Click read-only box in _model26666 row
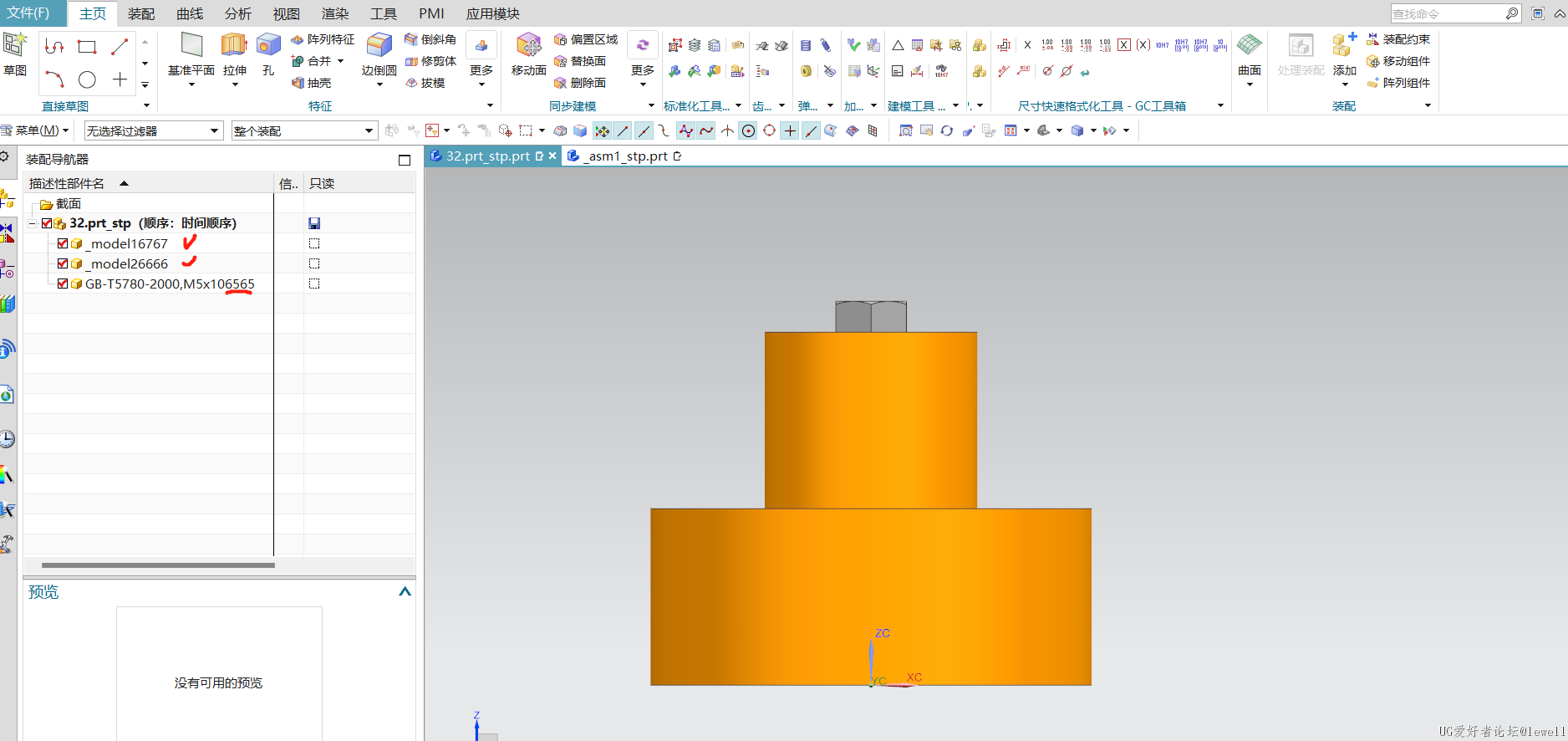The width and height of the screenshot is (1568, 741). coord(314,263)
